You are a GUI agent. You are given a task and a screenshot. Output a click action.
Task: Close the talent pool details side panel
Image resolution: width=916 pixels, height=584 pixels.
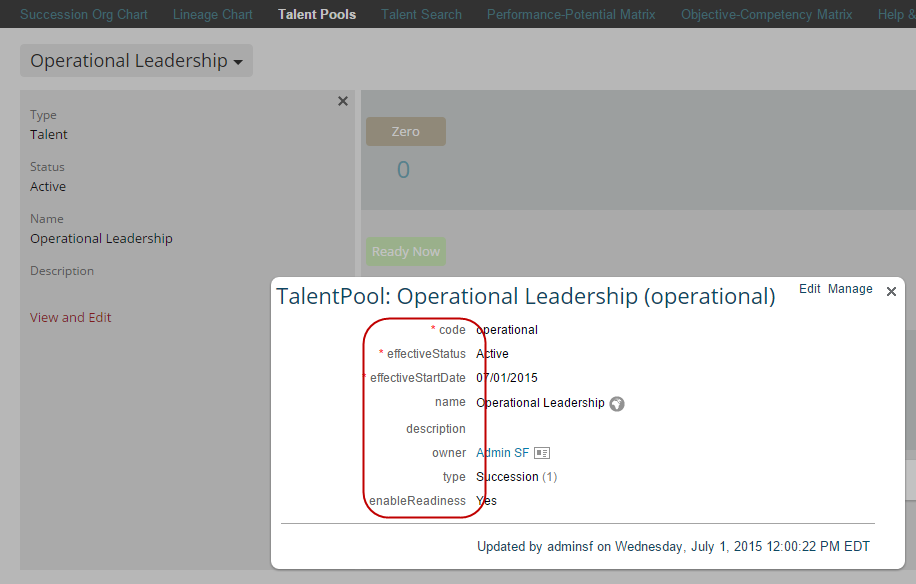tap(343, 101)
